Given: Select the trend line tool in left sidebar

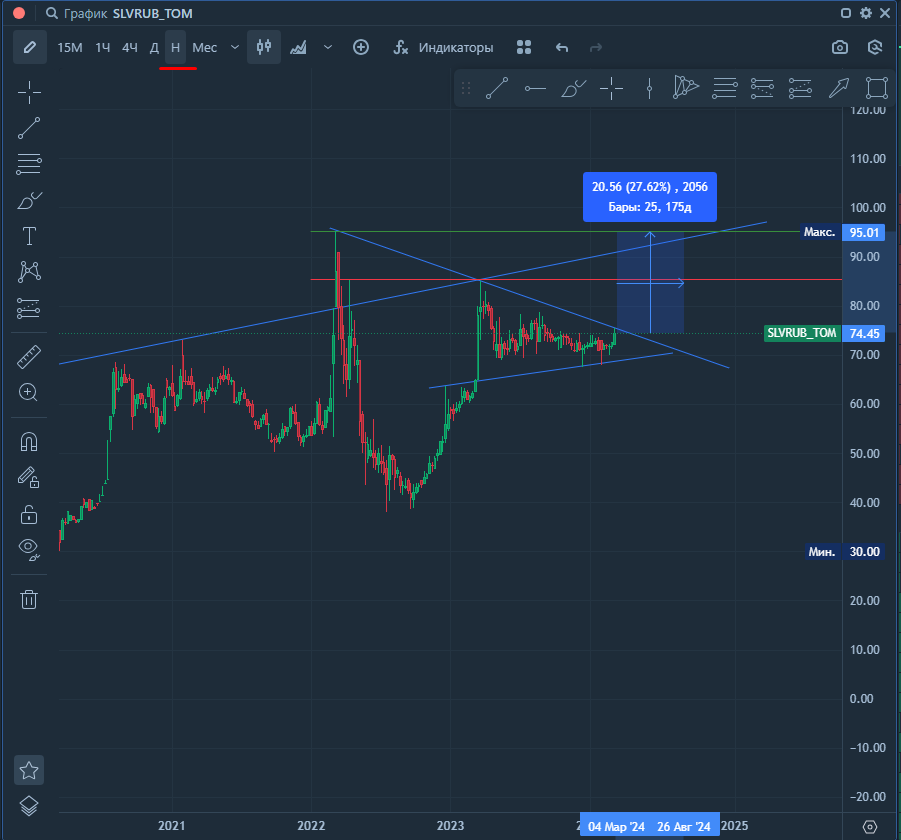Looking at the screenshot, I should [x=29, y=128].
